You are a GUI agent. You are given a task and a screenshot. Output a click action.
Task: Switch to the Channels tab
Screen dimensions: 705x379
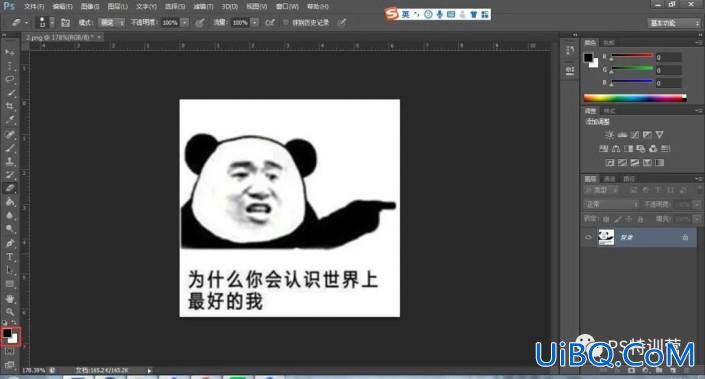609,179
